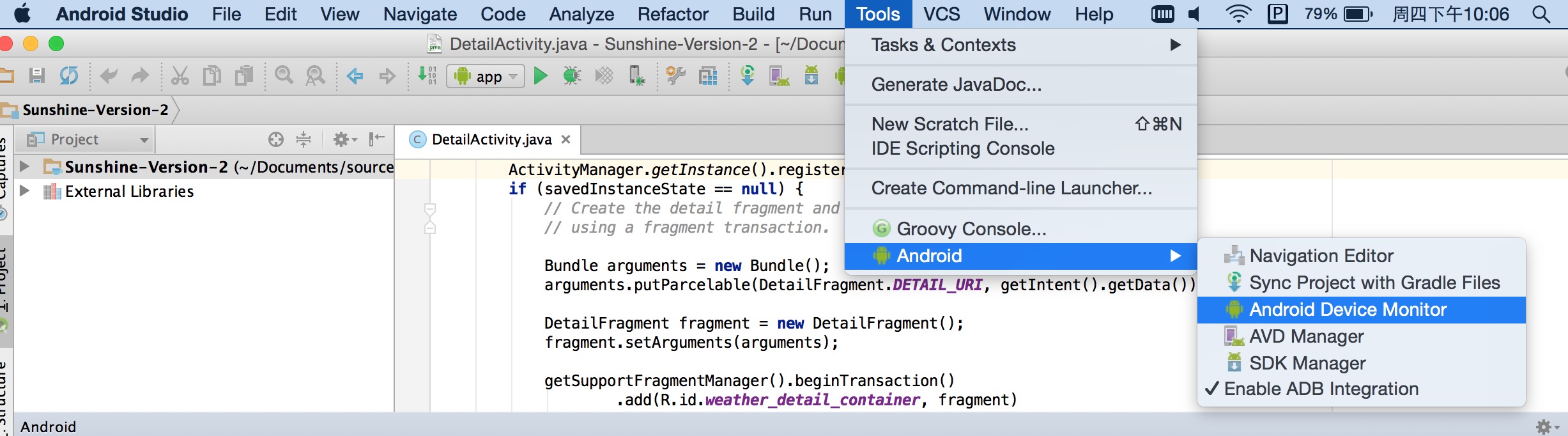The image size is (1568, 436).
Task: Click the Cut scissors icon
Action: 180,76
